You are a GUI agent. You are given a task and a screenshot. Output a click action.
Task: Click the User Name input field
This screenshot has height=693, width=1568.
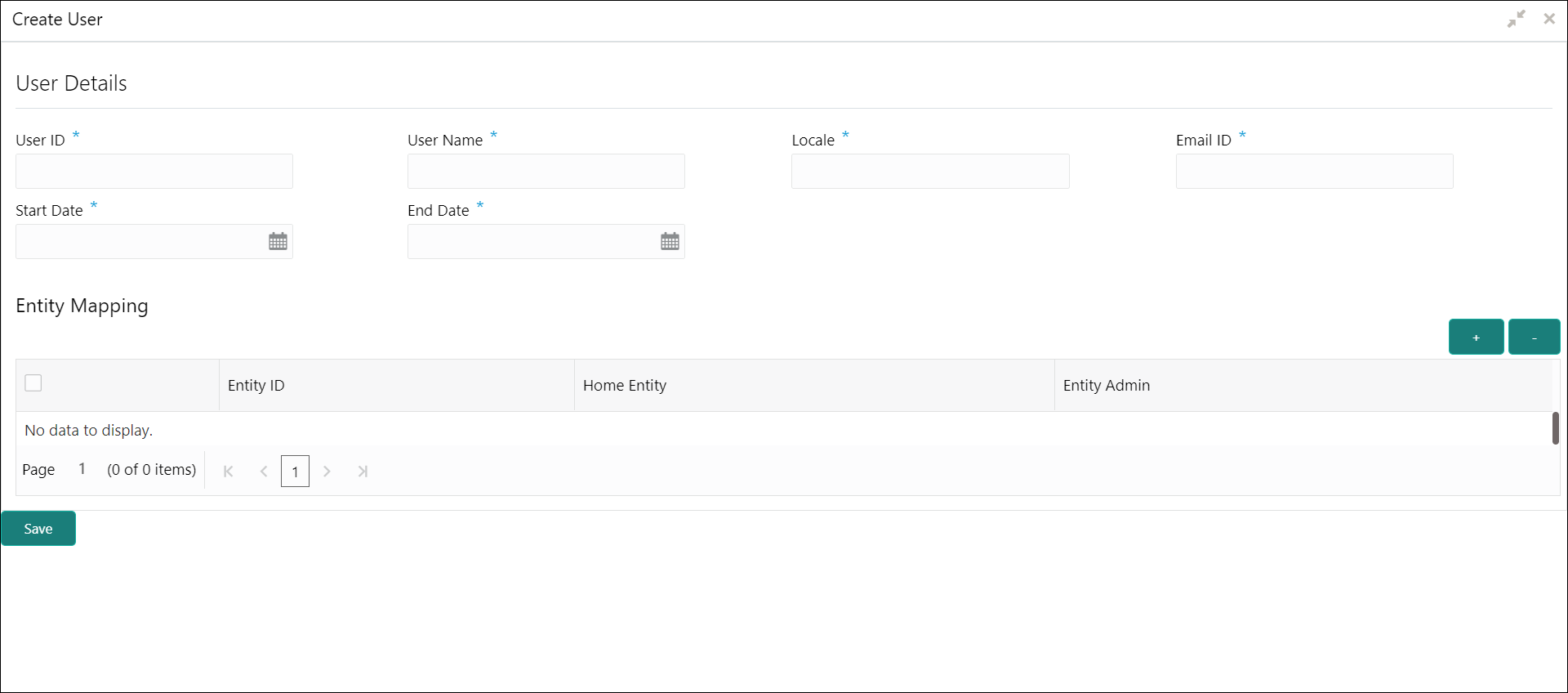pos(546,172)
